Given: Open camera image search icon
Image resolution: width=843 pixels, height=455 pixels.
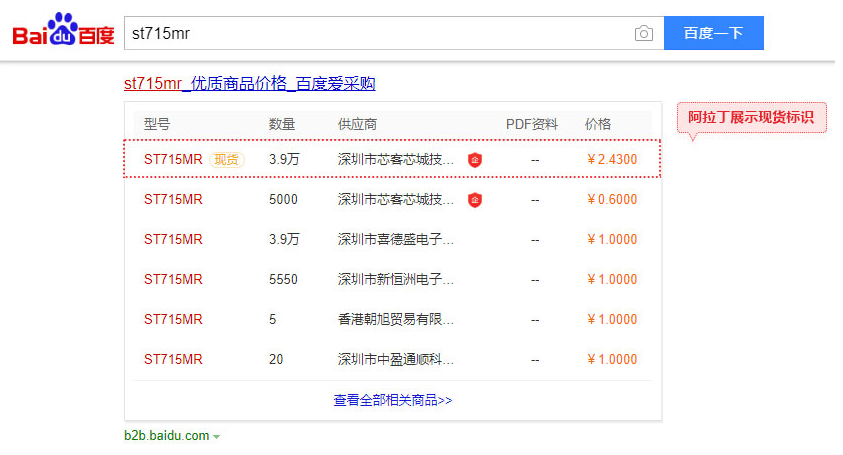Looking at the screenshot, I should [643, 33].
